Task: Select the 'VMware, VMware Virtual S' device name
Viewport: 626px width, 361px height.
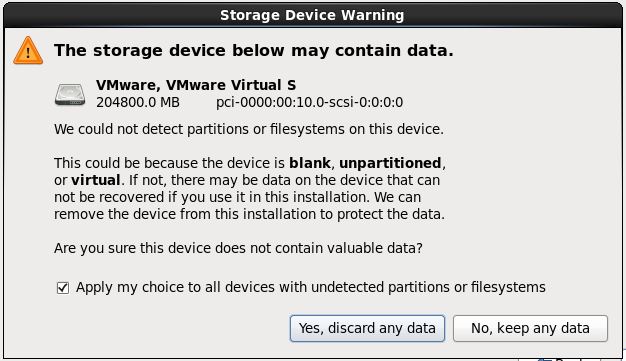Action: click(196, 85)
